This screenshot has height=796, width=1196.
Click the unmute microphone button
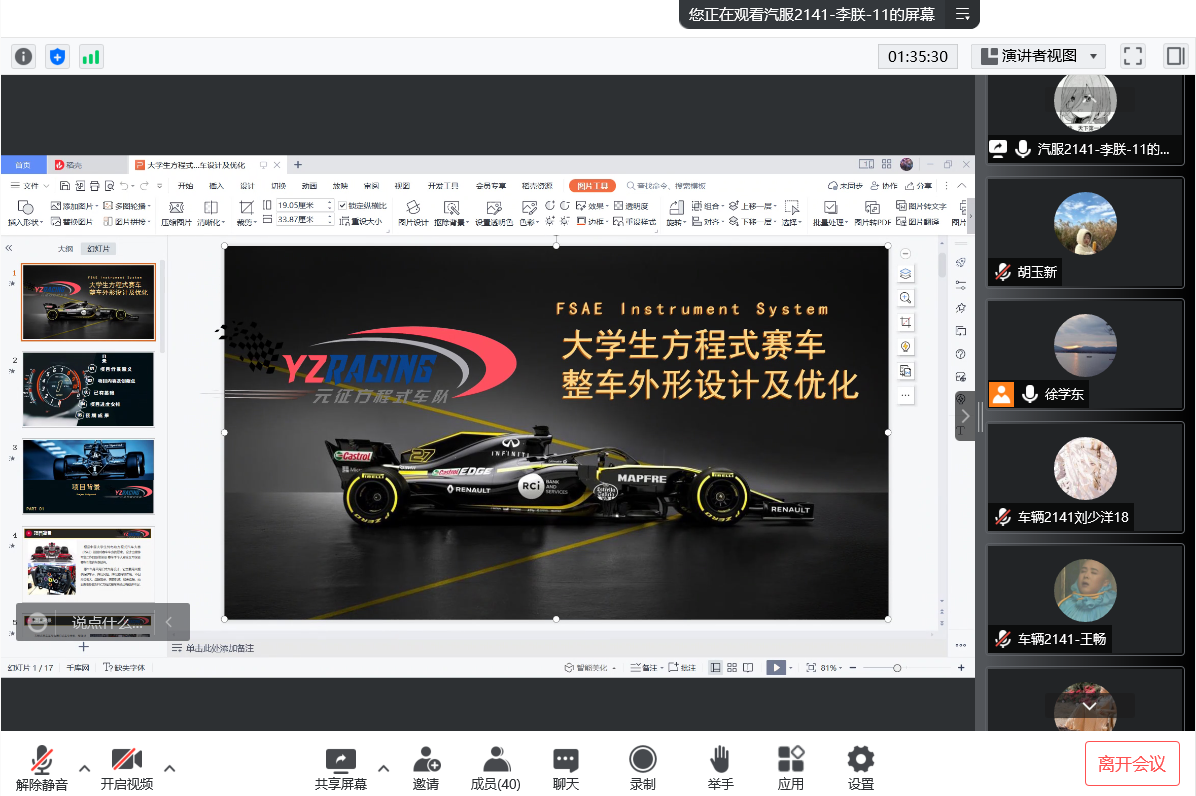point(42,768)
